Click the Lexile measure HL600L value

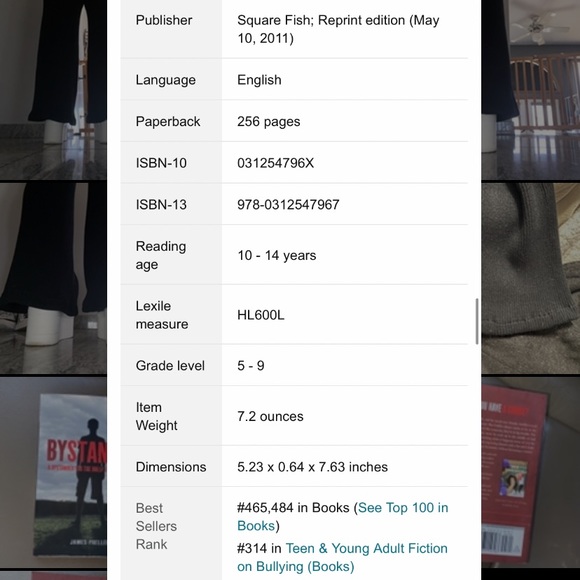(261, 315)
